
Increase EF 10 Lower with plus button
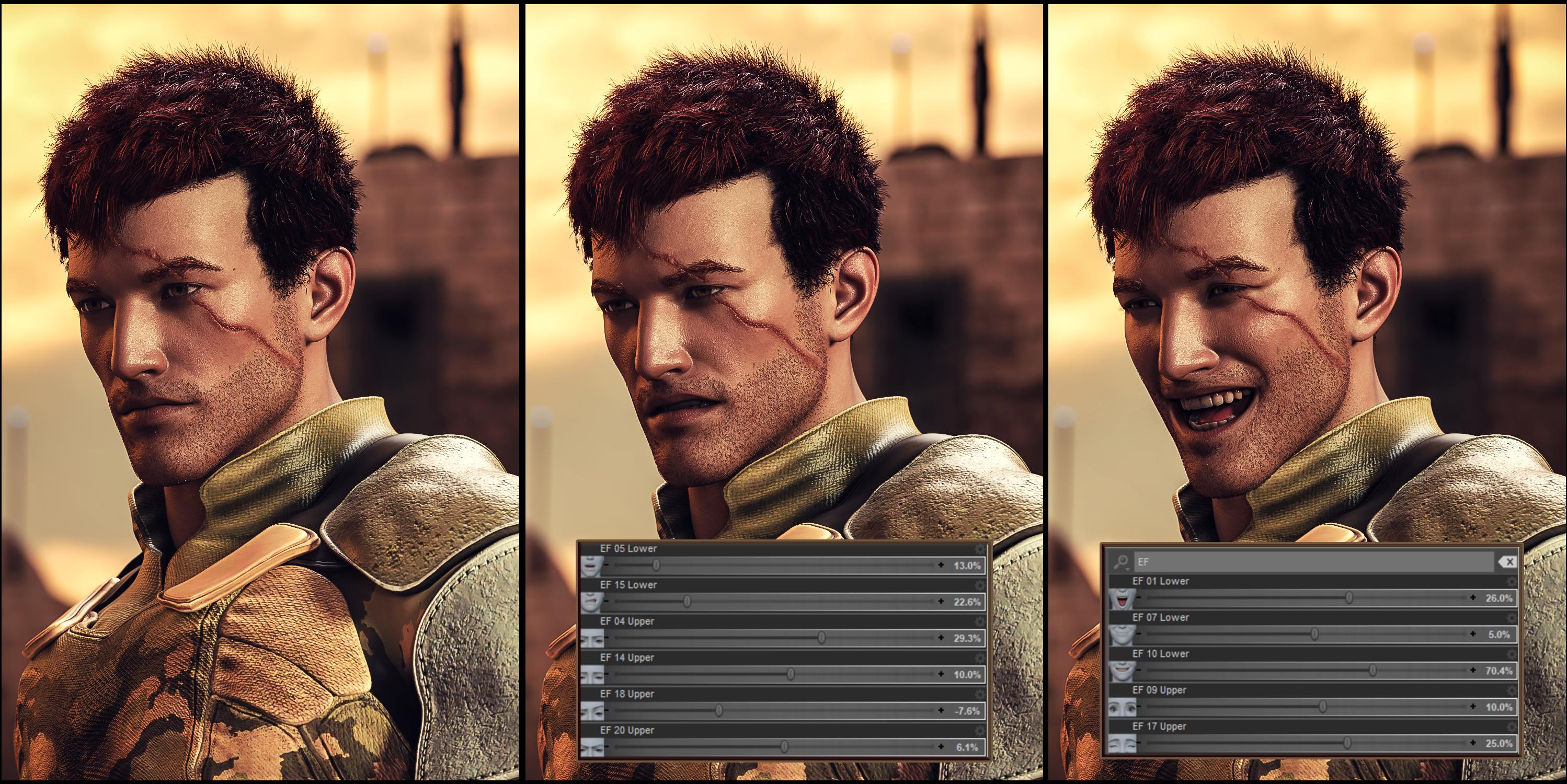[x=1473, y=670]
